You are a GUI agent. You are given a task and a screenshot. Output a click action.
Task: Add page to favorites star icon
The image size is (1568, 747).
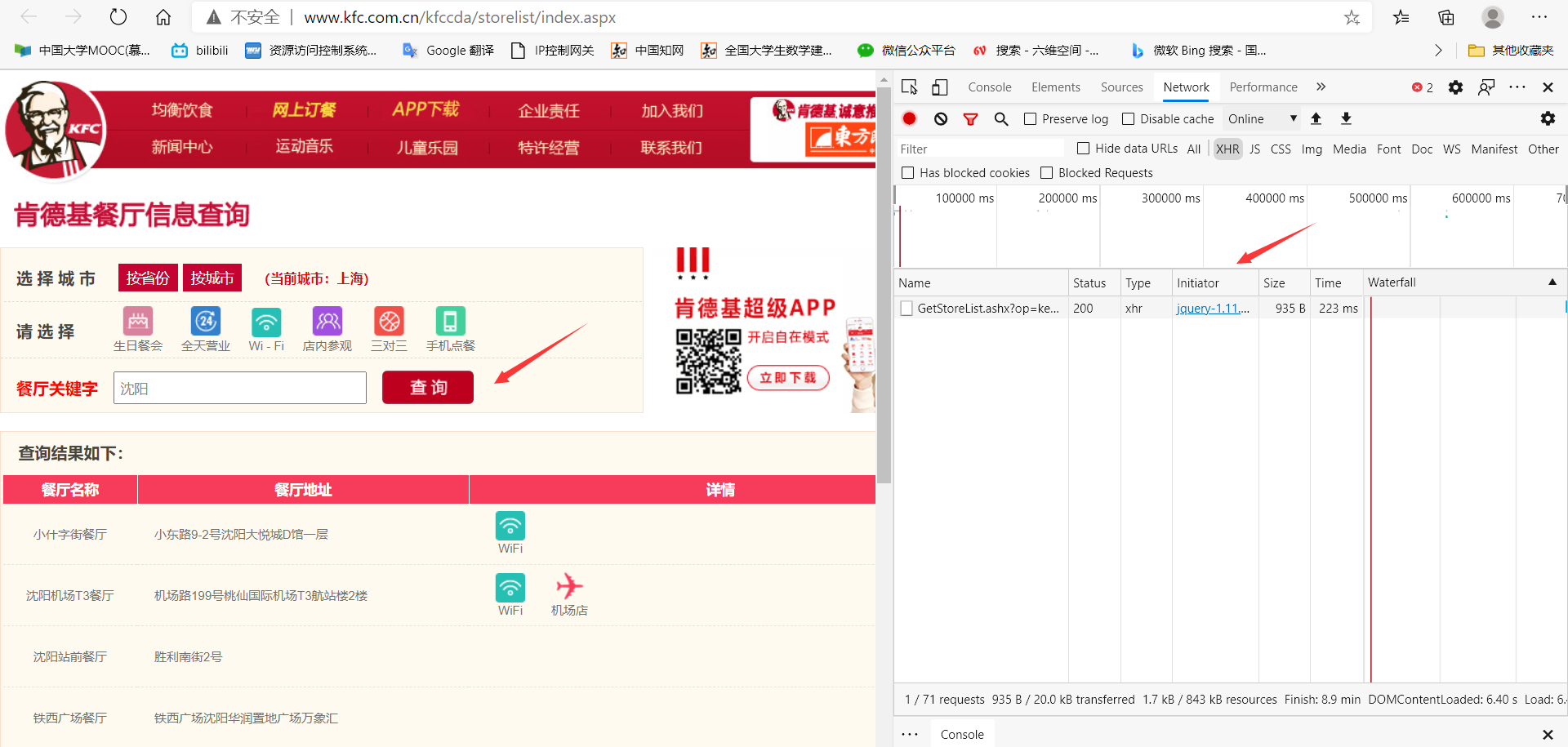[1352, 17]
